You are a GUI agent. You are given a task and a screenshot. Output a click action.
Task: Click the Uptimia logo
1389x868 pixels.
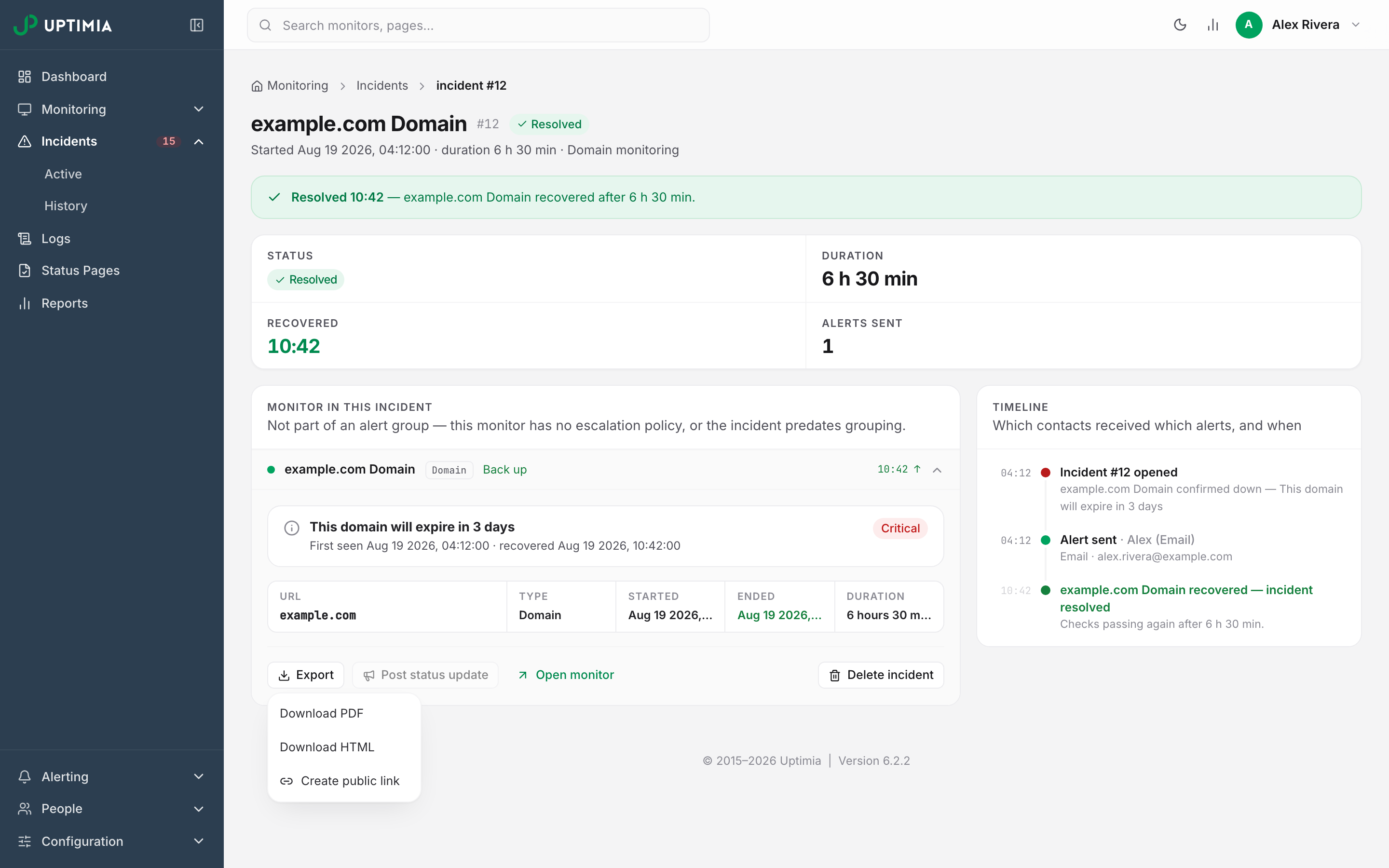[x=63, y=25]
